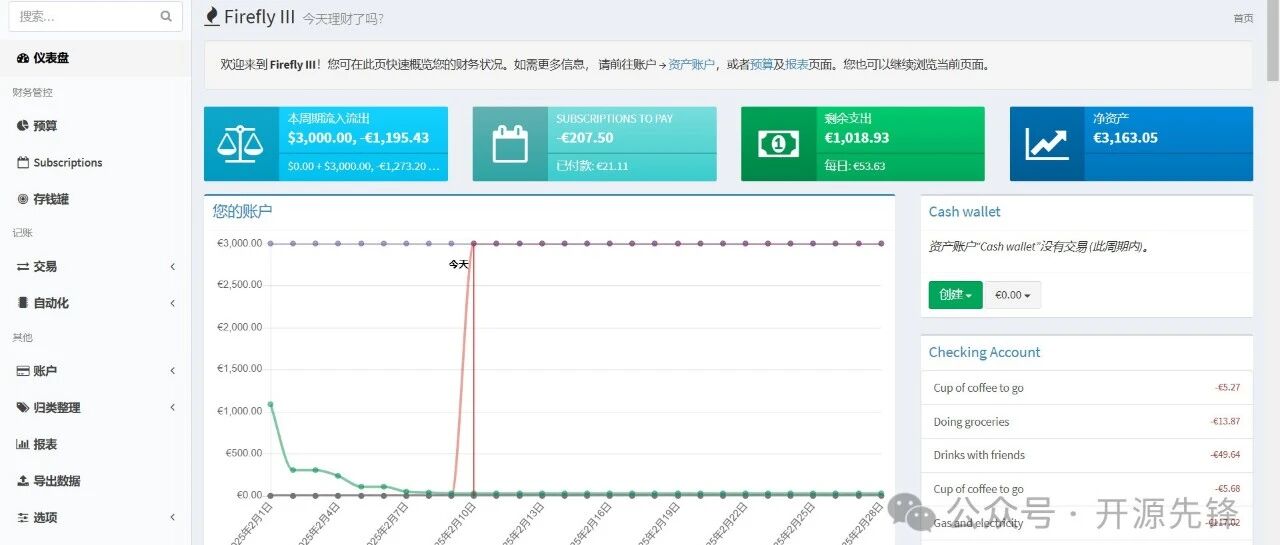The height and width of the screenshot is (545, 1280).
Task: Click the 首页 breadcrumb link
Action: coord(1243,18)
